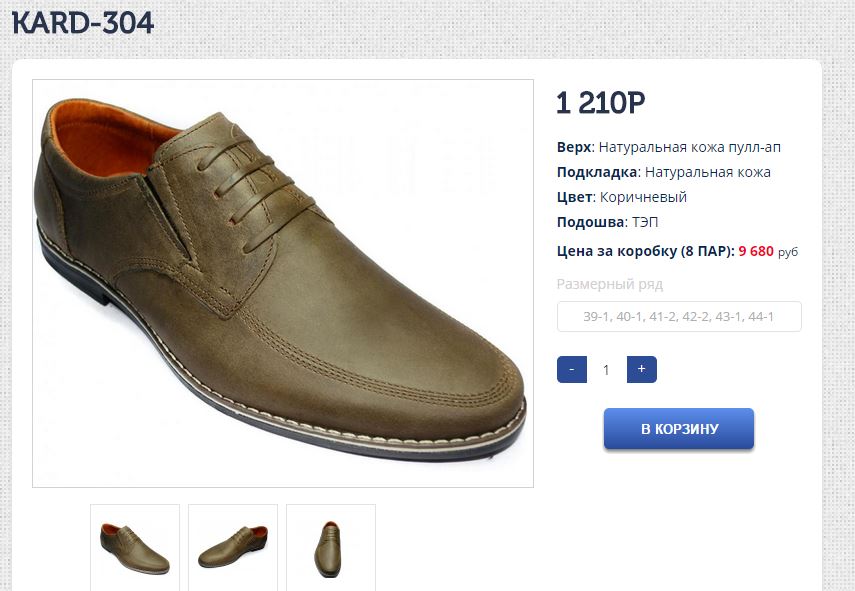Click the Размерный ряд label
Screen dimensions: 855x591
(x=610, y=284)
